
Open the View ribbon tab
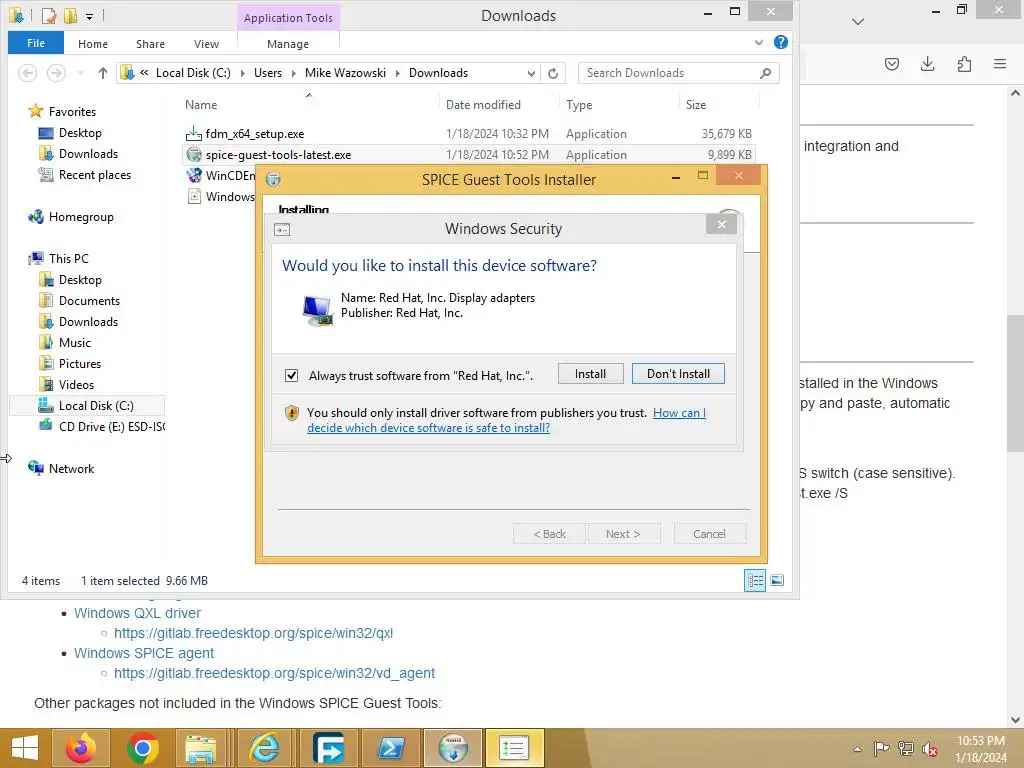(206, 44)
